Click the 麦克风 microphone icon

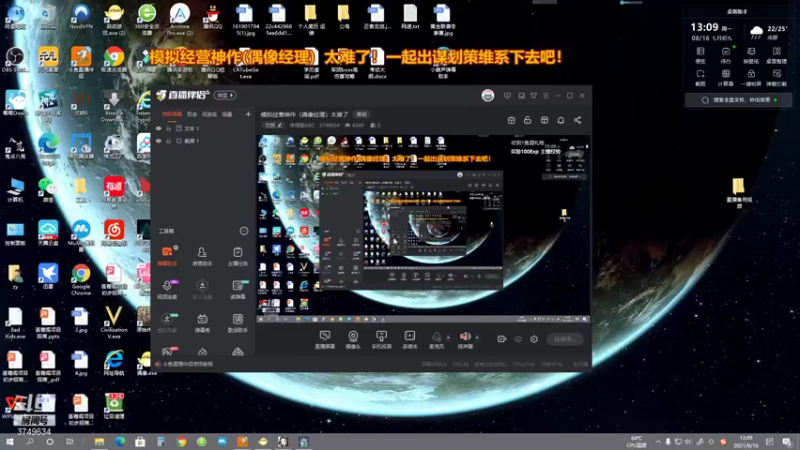(x=437, y=339)
